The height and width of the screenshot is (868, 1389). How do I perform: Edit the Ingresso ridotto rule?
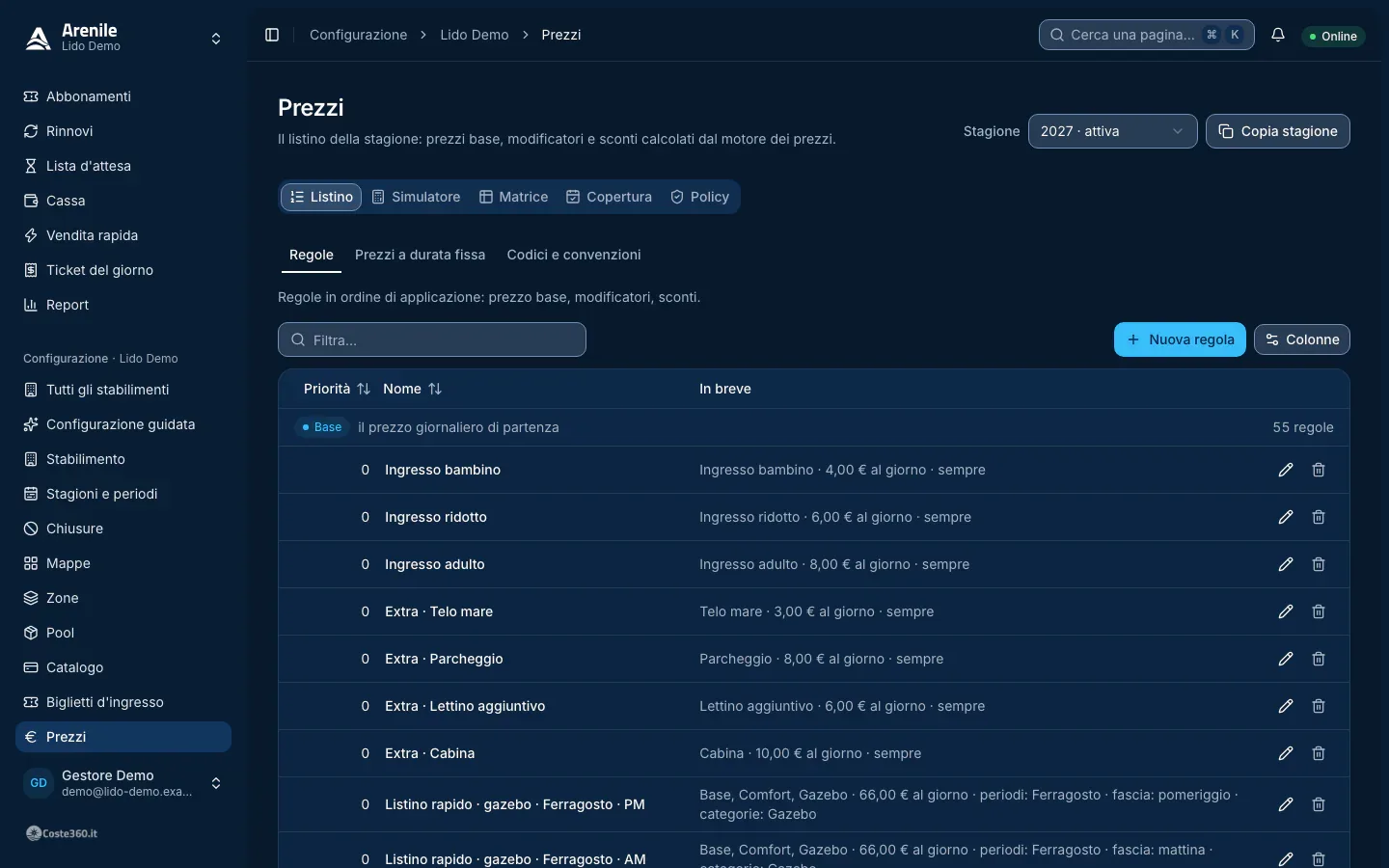(1286, 517)
